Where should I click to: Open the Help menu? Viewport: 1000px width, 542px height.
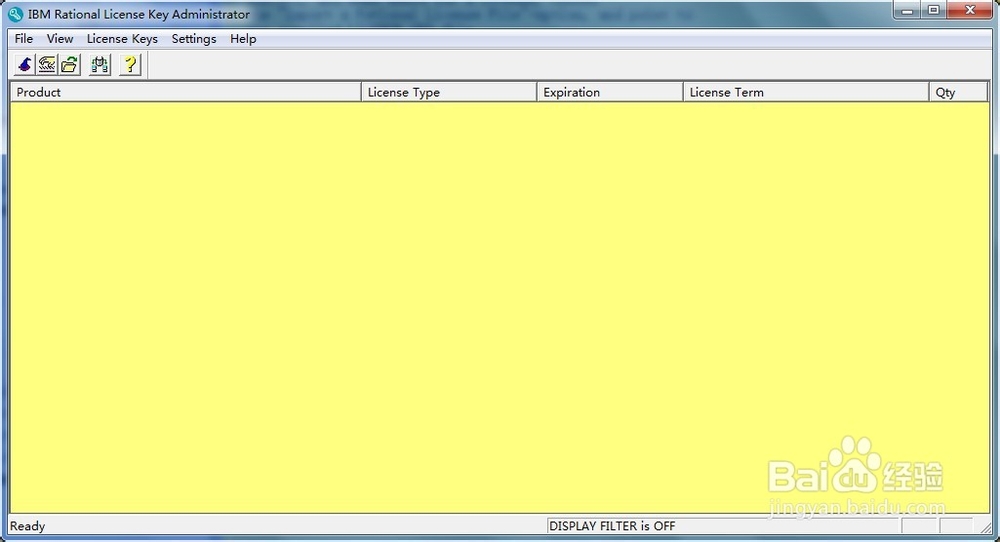(243, 39)
